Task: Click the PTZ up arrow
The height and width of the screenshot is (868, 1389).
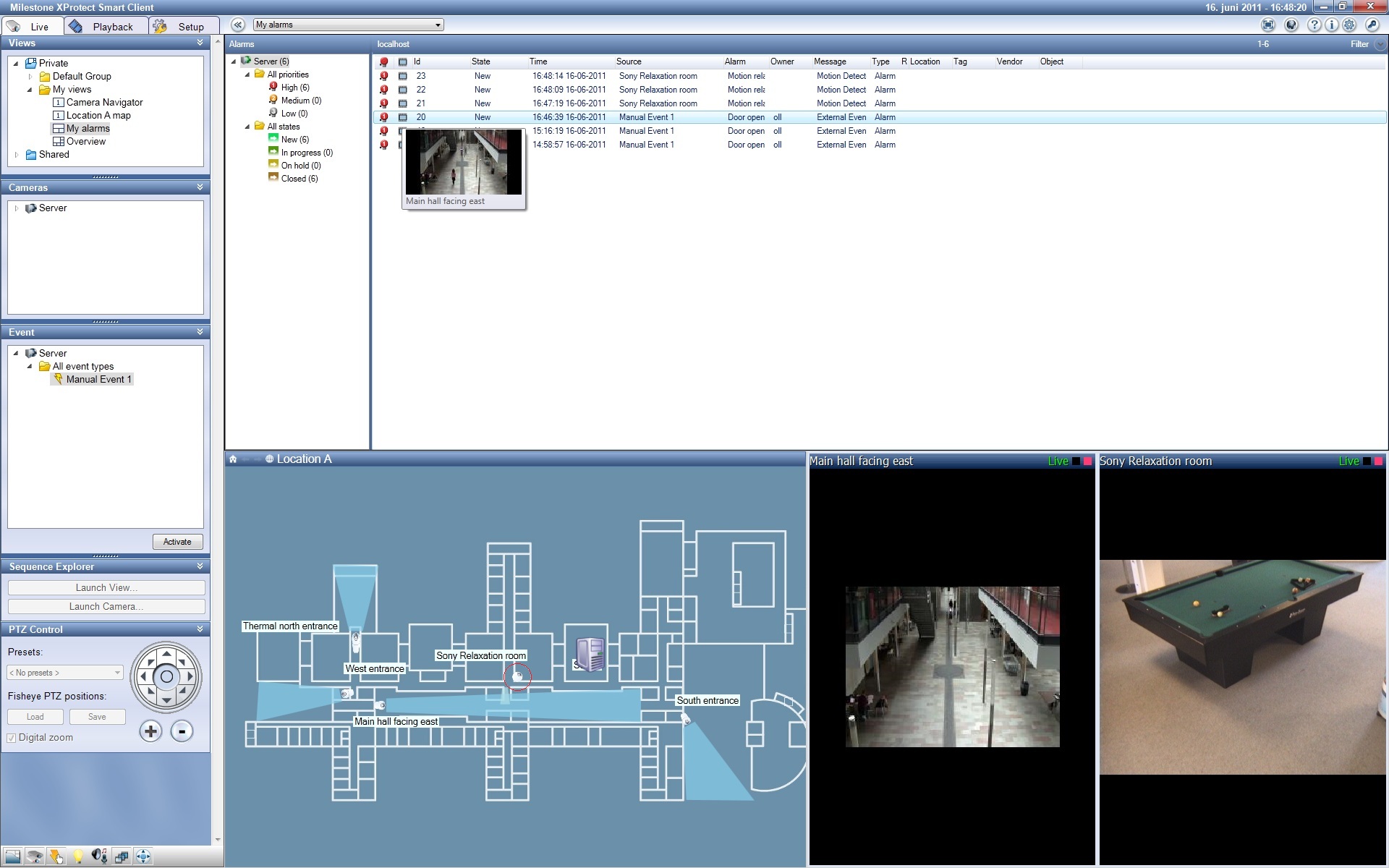Action: 166,654
